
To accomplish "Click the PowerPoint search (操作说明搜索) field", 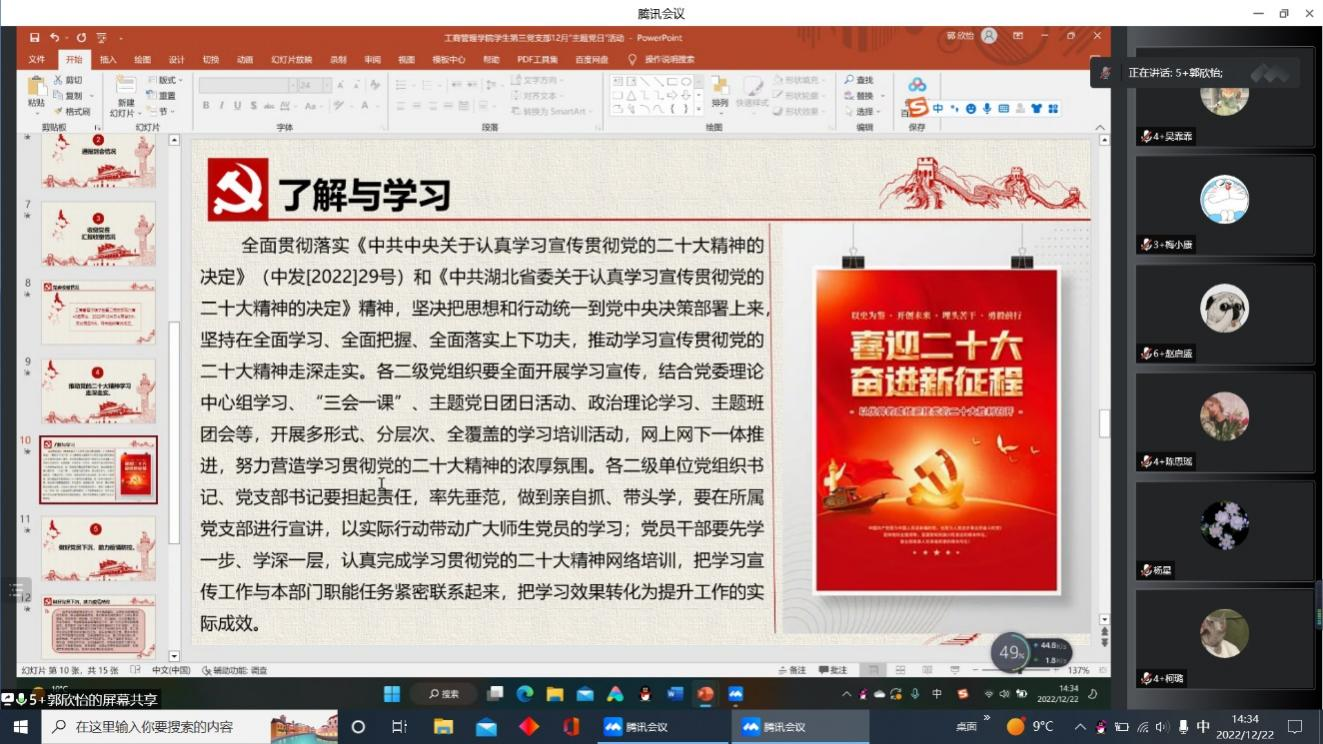I will (x=670, y=59).
